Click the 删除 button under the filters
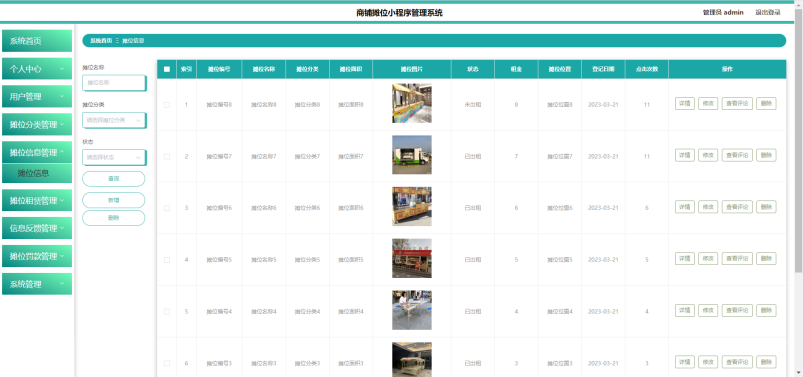Image resolution: width=803 pixels, height=377 pixels. click(x=114, y=218)
